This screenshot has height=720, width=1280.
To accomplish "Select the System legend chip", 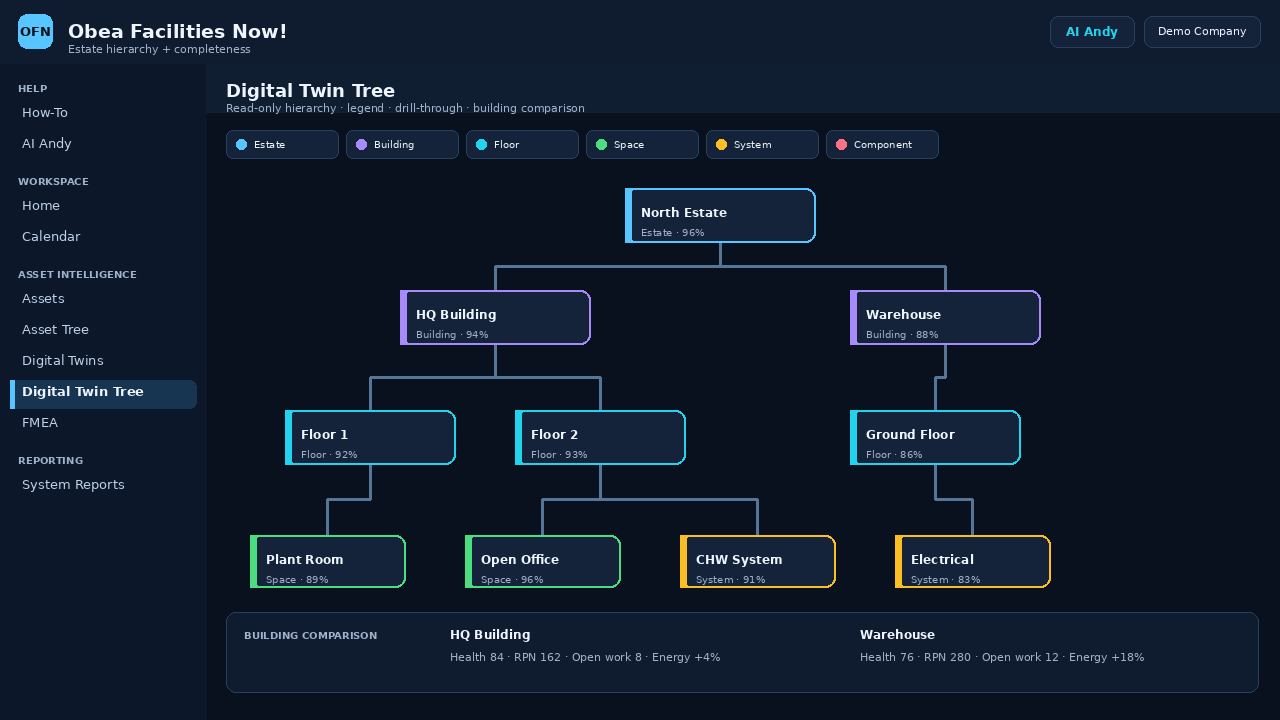I will 762,145.
